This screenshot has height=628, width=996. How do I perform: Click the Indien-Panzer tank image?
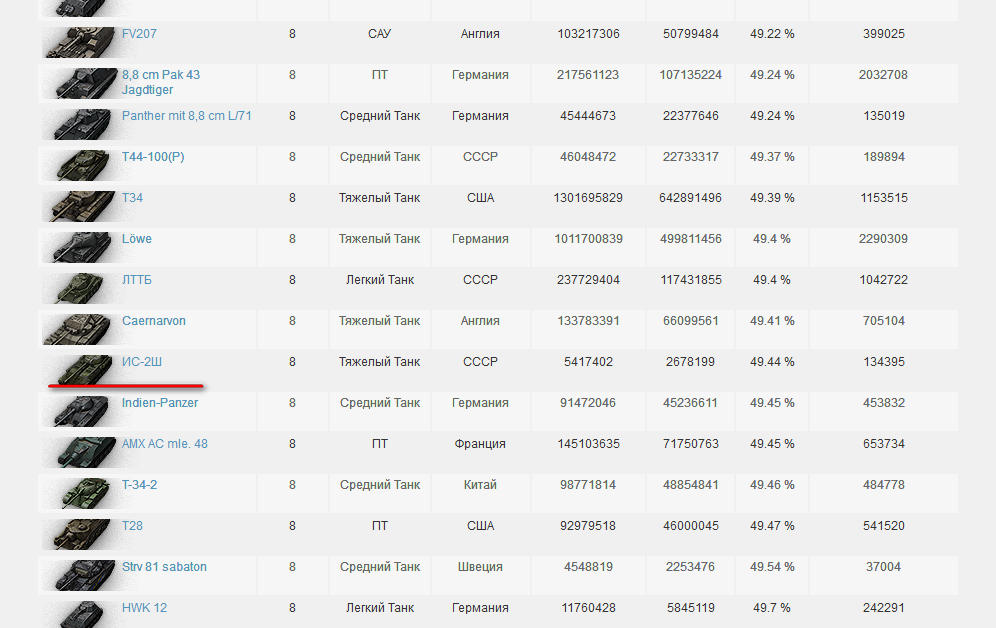(80, 411)
